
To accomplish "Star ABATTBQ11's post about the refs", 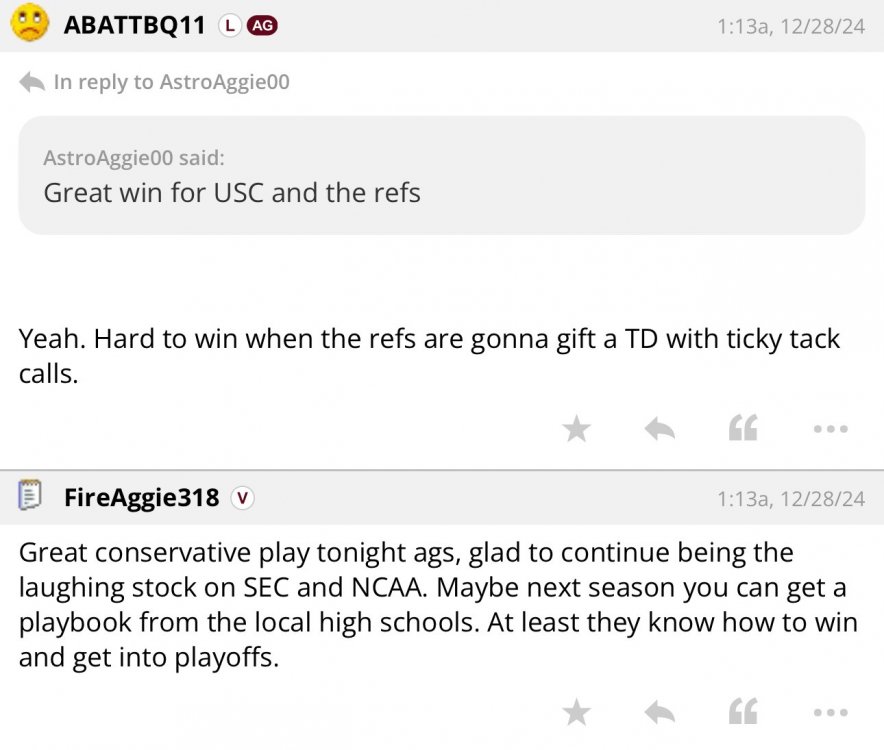I will tap(576, 429).
